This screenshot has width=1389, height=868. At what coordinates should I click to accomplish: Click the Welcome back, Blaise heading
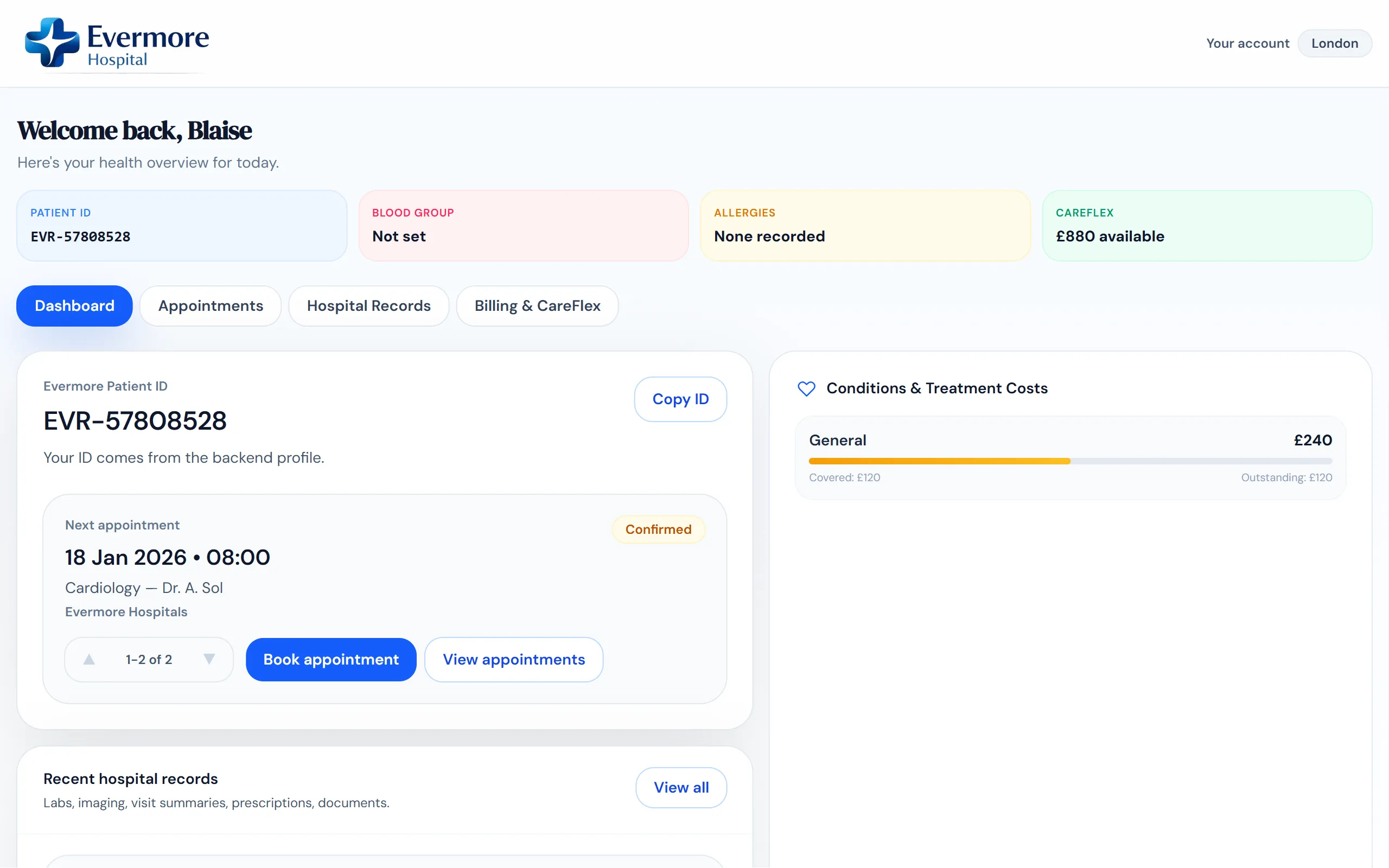tap(135, 131)
